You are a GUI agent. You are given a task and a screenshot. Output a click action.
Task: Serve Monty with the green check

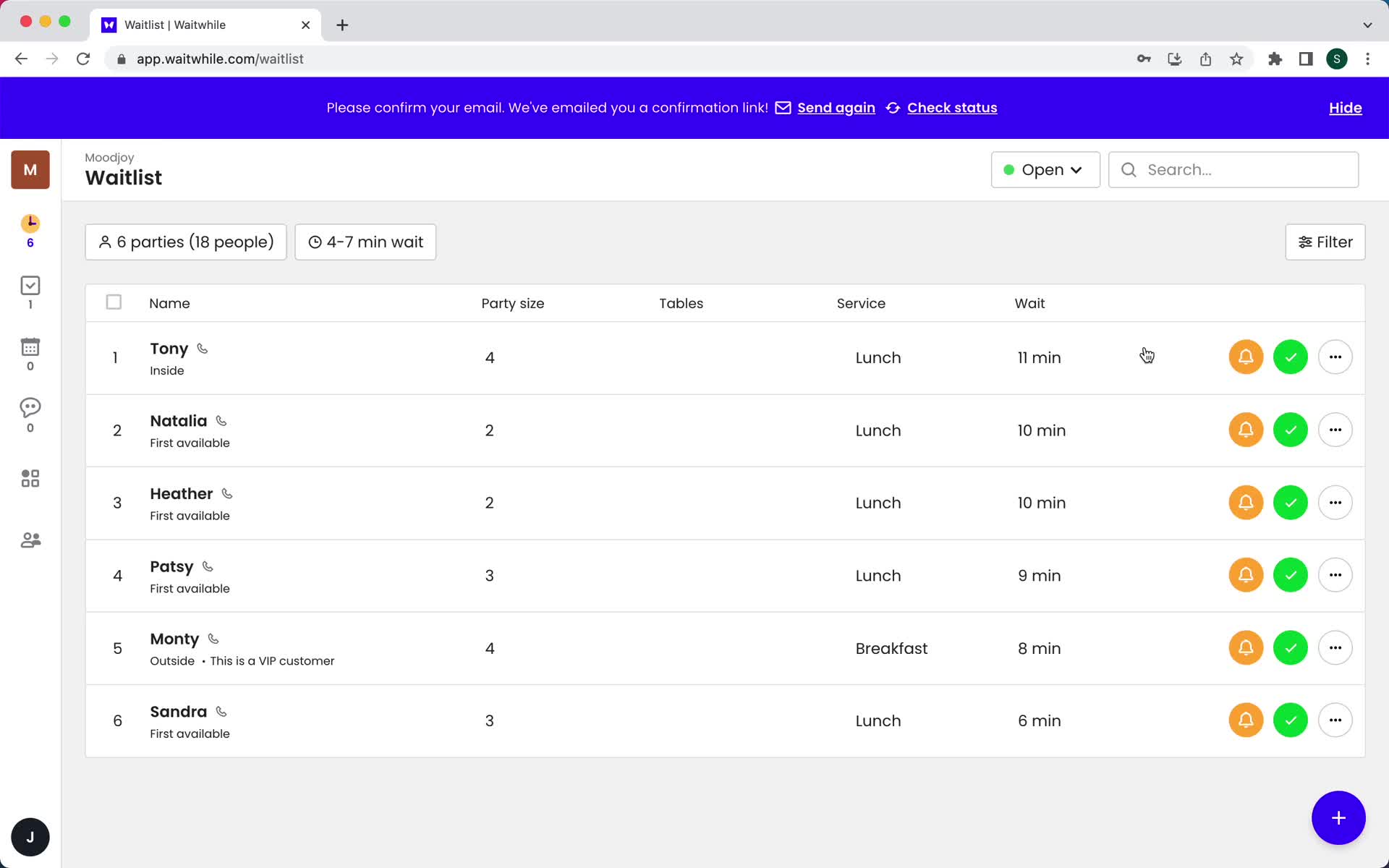coord(1291,648)
